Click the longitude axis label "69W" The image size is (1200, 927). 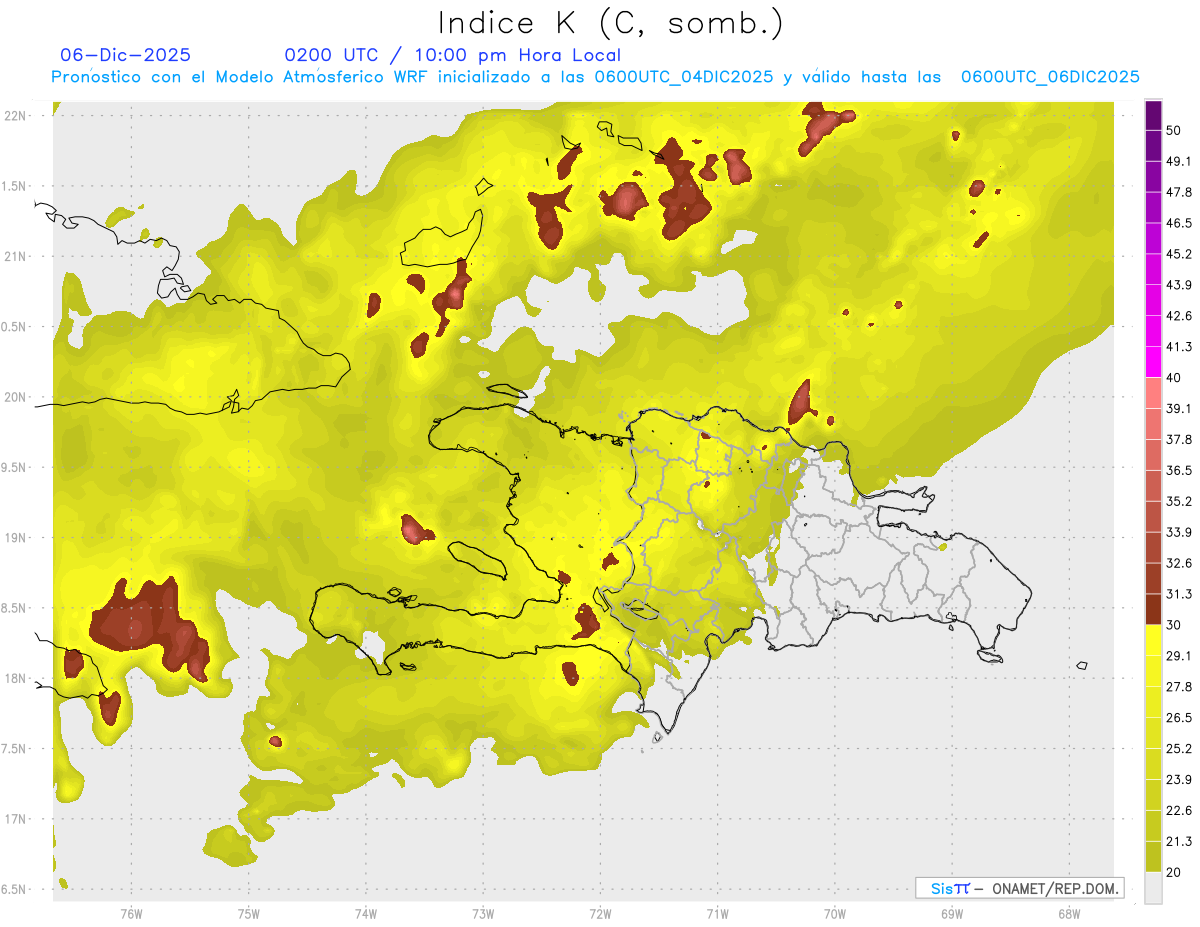click(952, 913)
